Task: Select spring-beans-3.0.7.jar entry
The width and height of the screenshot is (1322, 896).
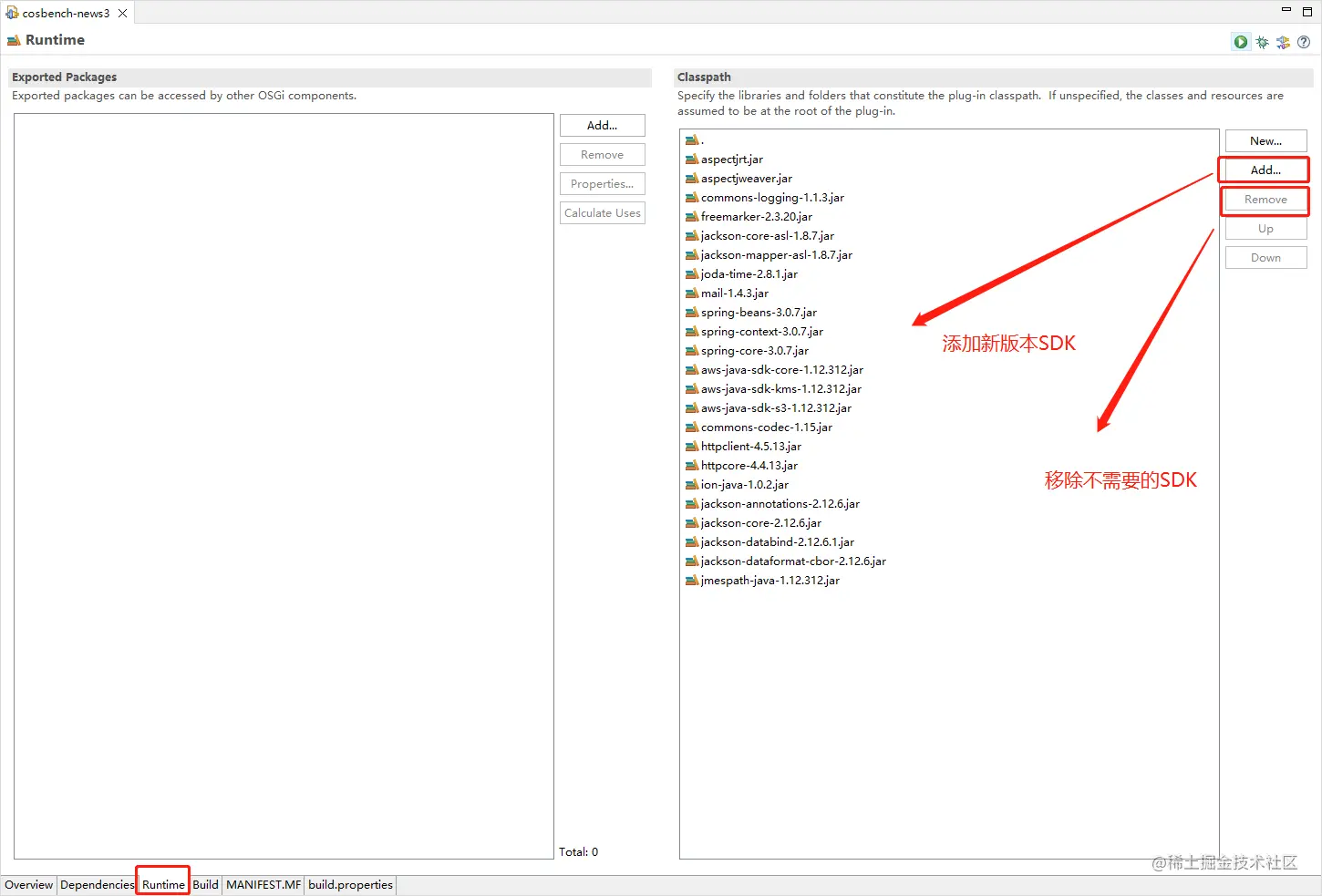Action: [751, 313]
